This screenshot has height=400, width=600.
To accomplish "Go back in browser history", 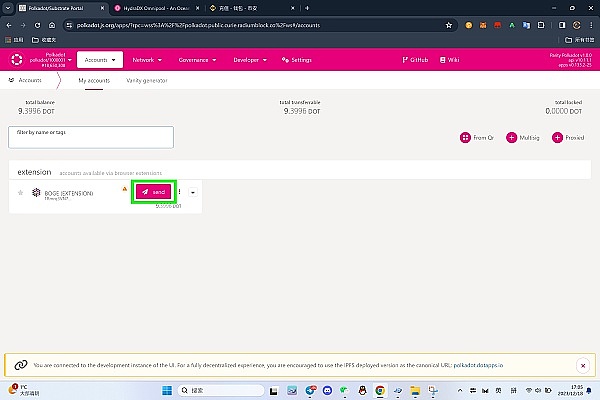I will point(9,25).
